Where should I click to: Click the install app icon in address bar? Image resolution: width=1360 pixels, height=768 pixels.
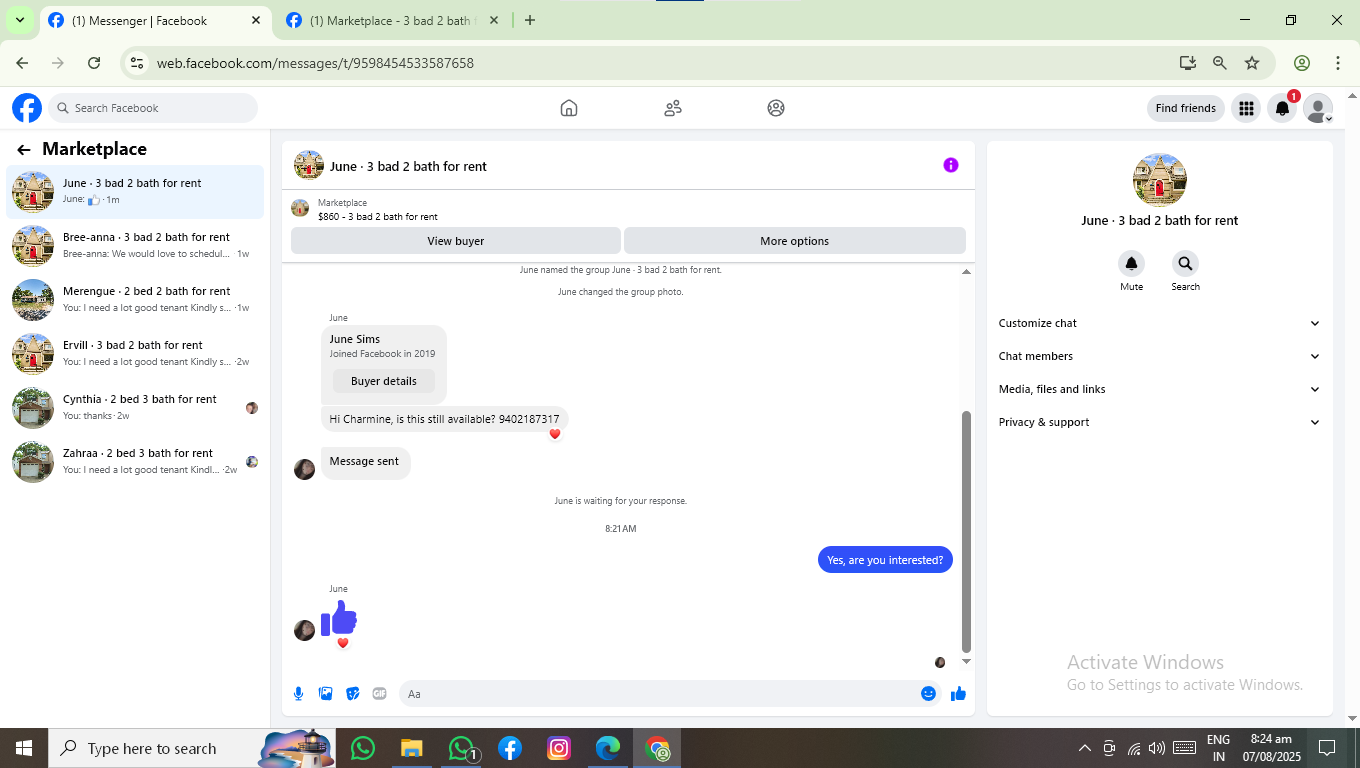point(1188,63)
